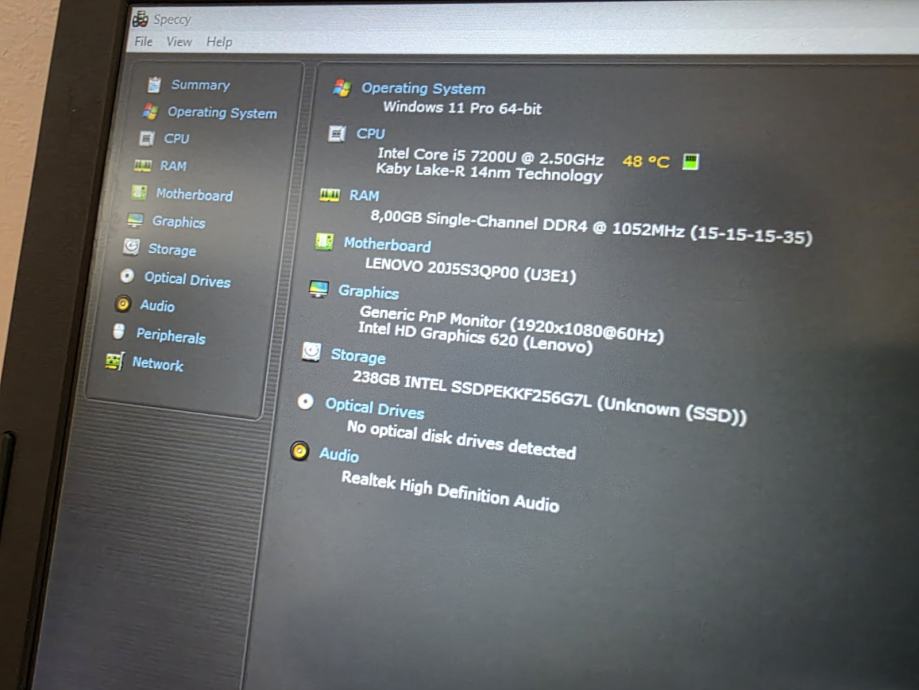Click the 48 °C temperature reading
This screenshot has height=690, width=919.
(645, 161)
